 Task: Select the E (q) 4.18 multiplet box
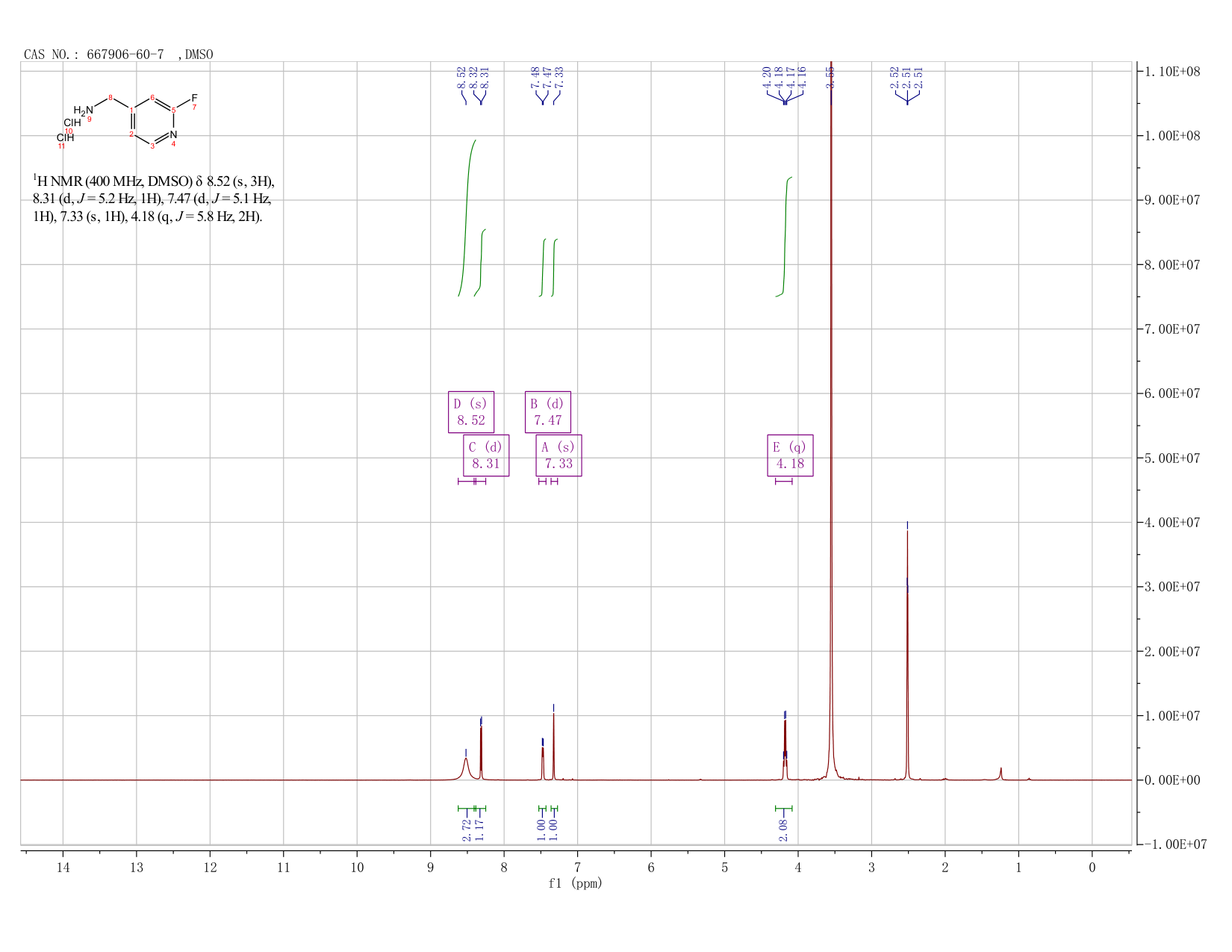click(790, 455)
